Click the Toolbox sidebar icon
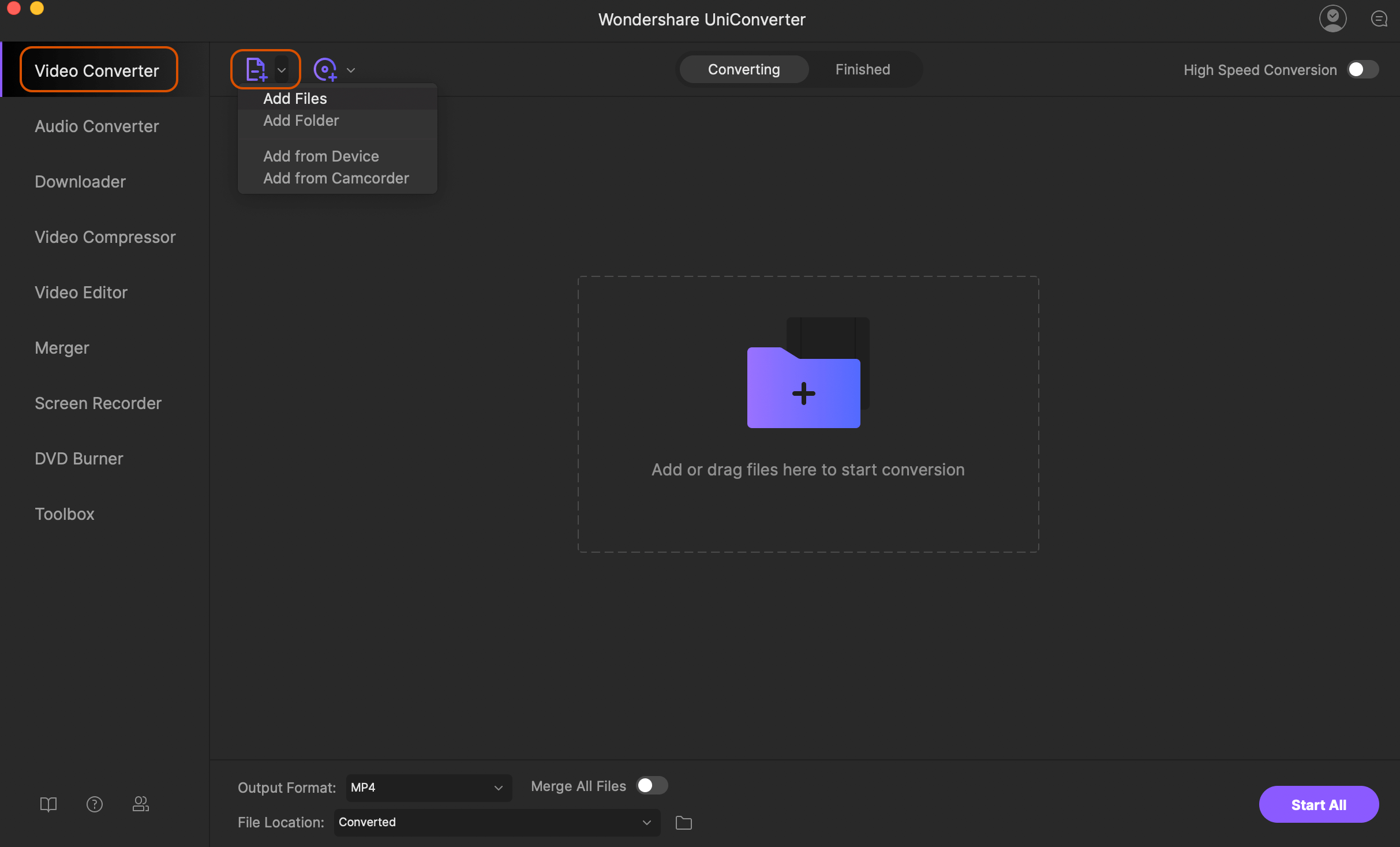The image size is (1400, 847). (63, 513)
